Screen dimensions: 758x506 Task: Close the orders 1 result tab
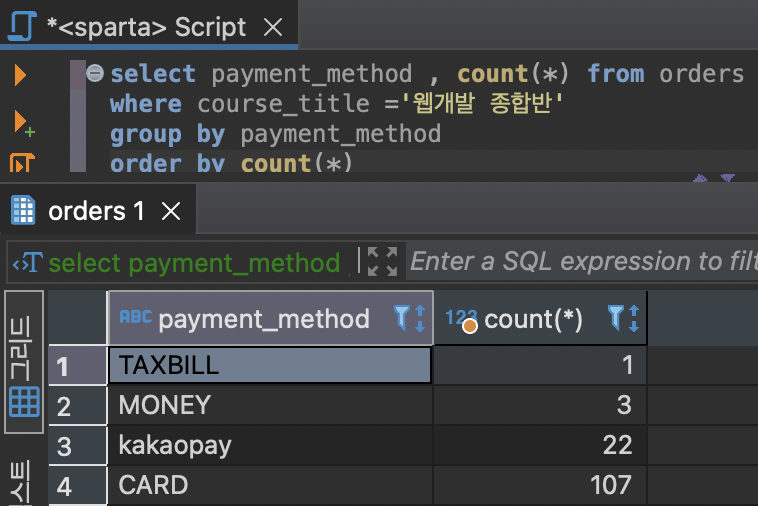coord(171,211)
